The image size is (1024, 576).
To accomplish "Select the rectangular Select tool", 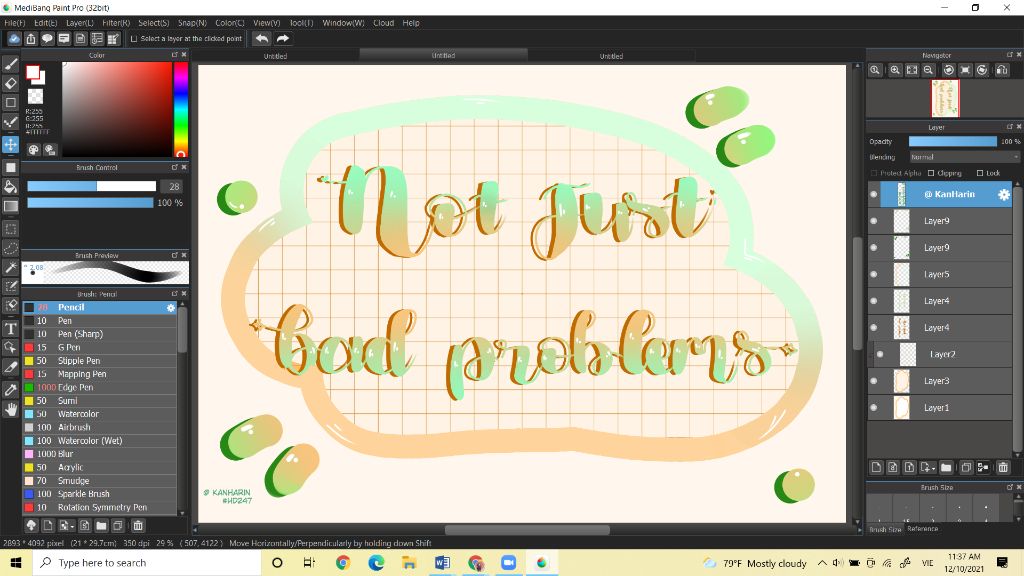I will coord(10,229).
